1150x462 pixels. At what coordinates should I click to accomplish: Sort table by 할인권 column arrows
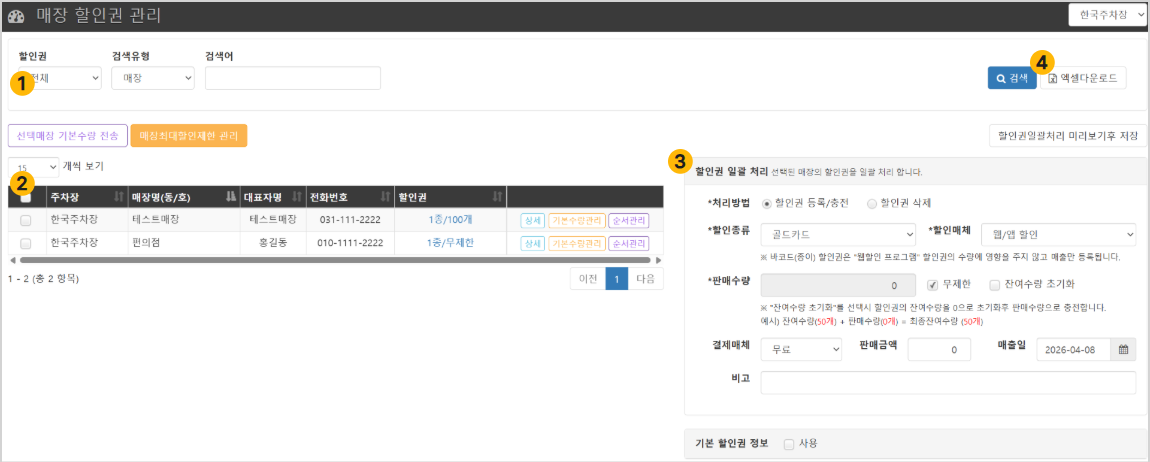pyautogui.click(x=497, y=197)
